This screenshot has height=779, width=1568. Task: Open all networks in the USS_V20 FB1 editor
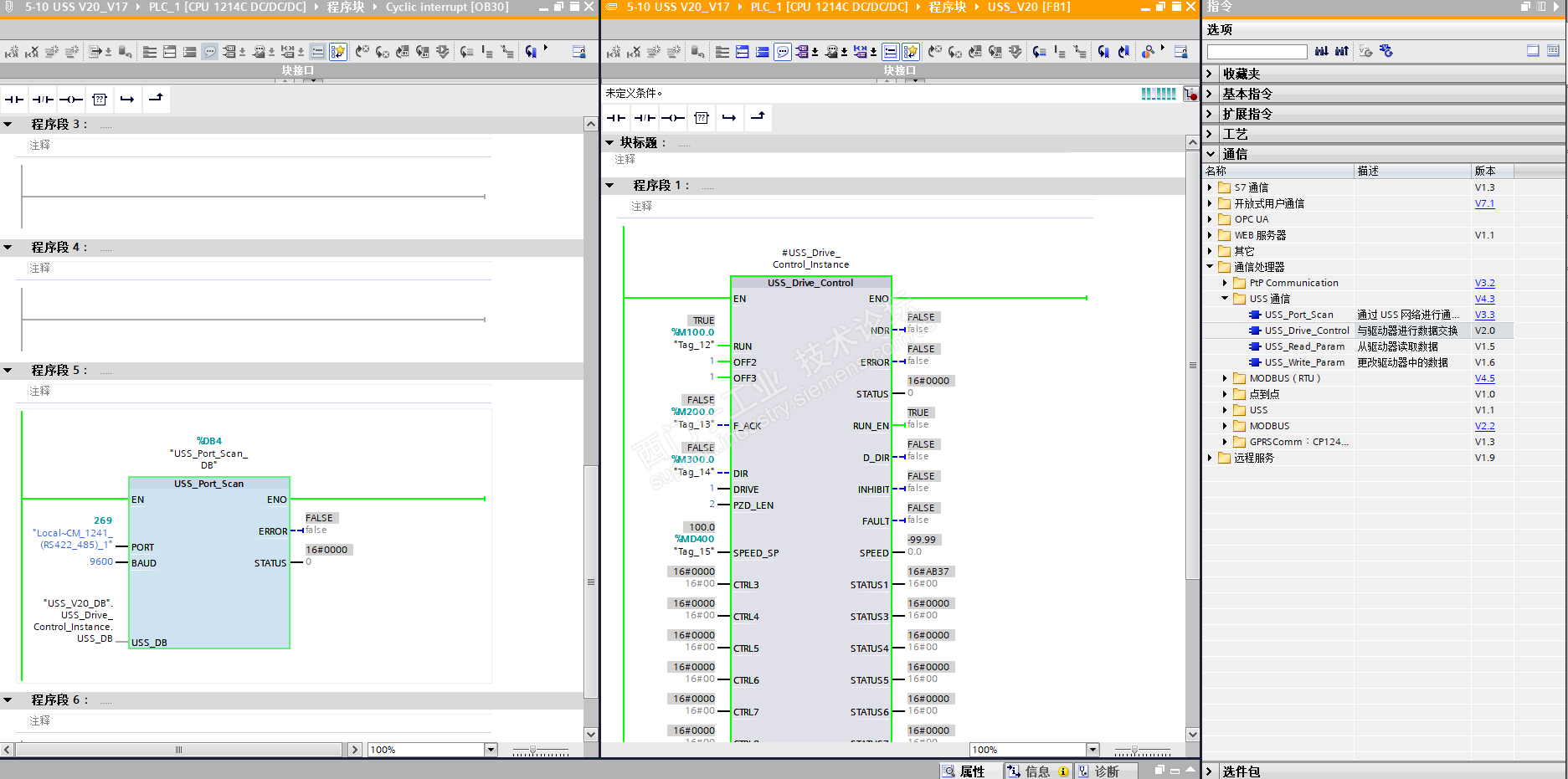click(743, 52)
